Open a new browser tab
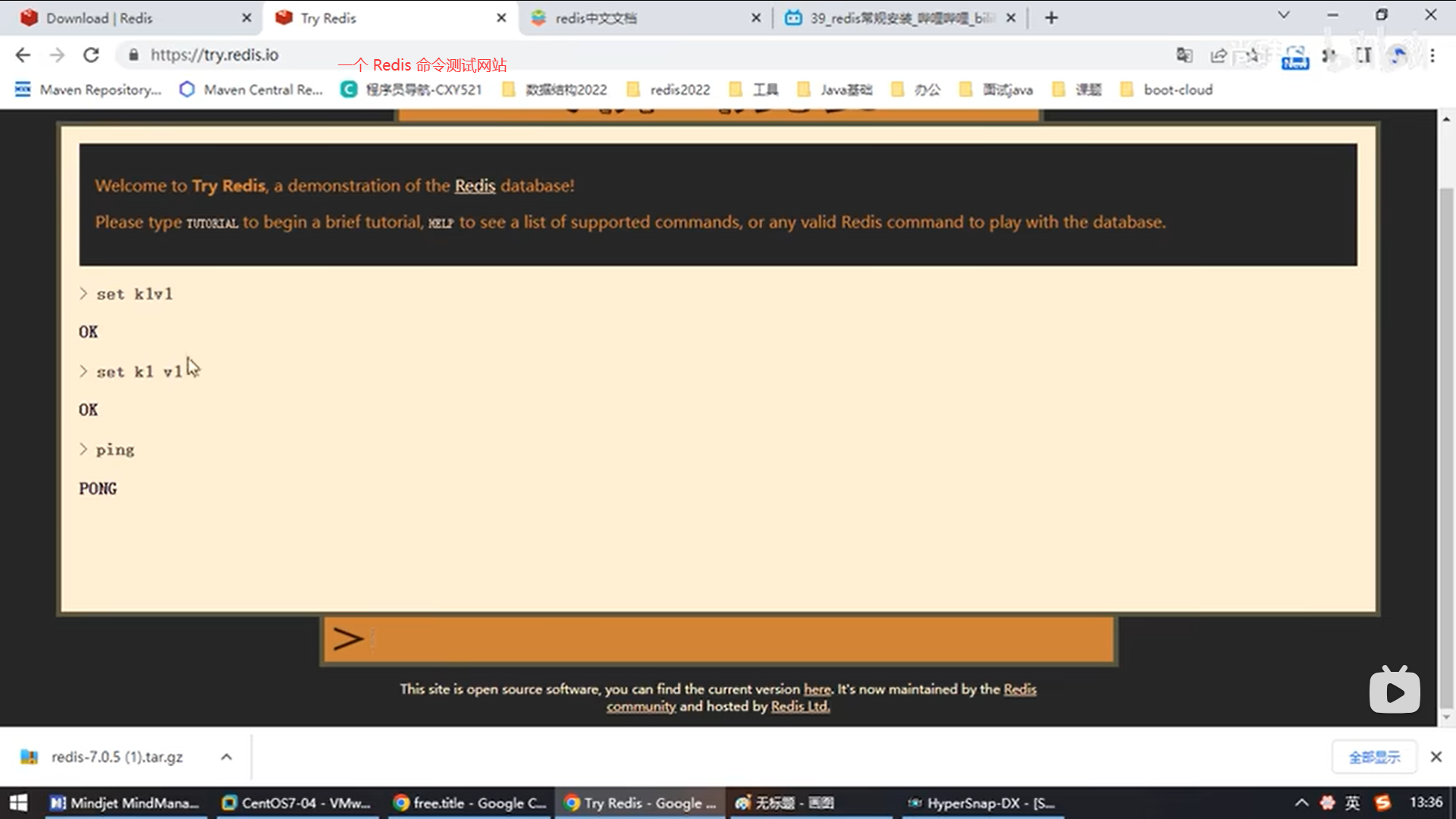This screenshot has width=1456, height=819. click(x=1051, y=17)
